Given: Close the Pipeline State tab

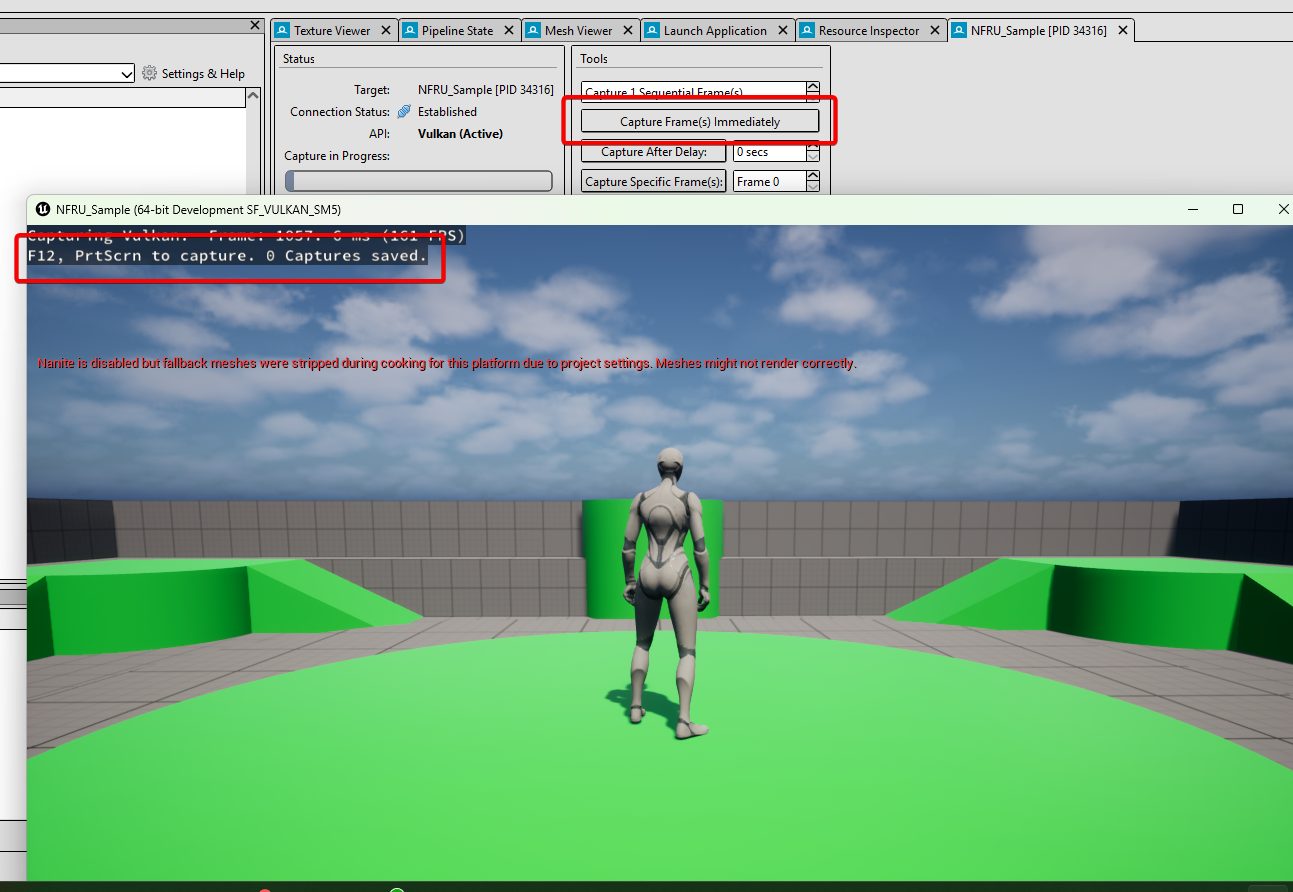Looking at the screenshot, I should 507,31.
